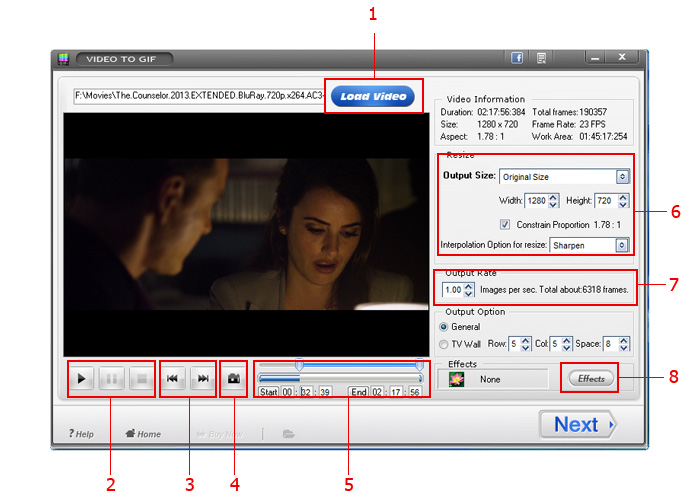
Task: Click the Play button
Action: (83, 379)
